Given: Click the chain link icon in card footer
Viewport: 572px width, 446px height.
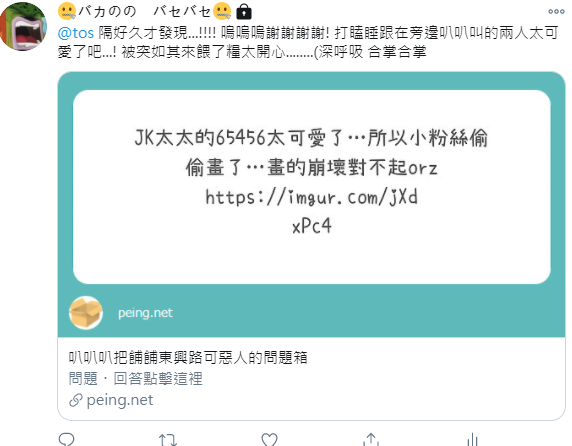Looking at the screenshot, I should [x=76, y=400].
